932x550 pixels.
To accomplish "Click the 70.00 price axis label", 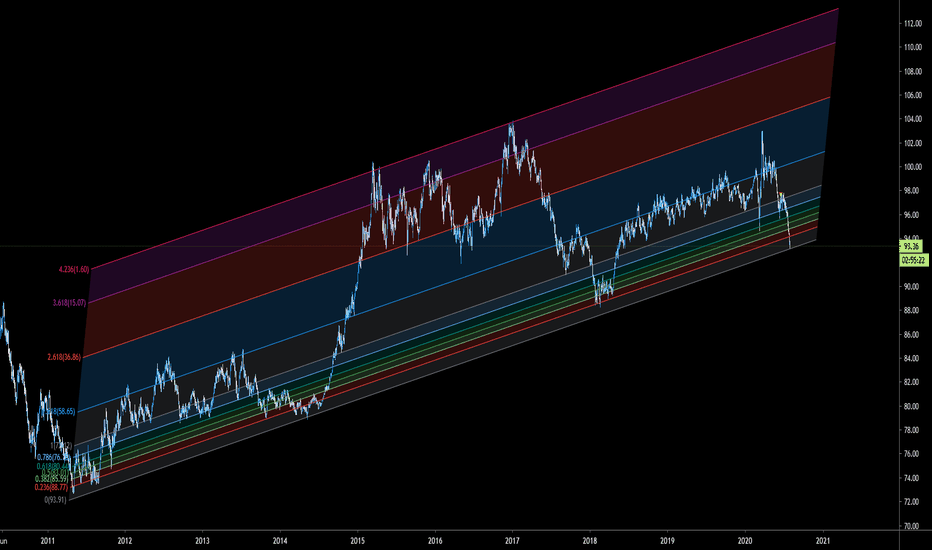I will (x=913, y=526).
